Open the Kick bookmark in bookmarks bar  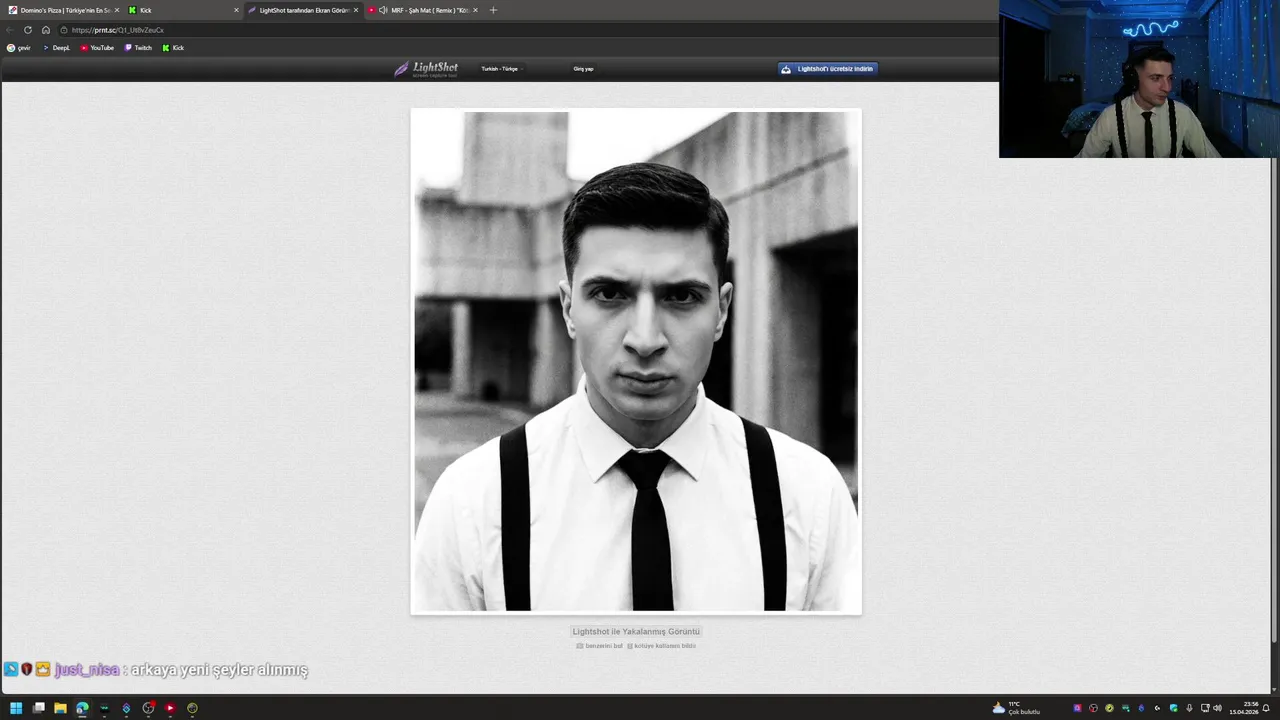[173, 48]
